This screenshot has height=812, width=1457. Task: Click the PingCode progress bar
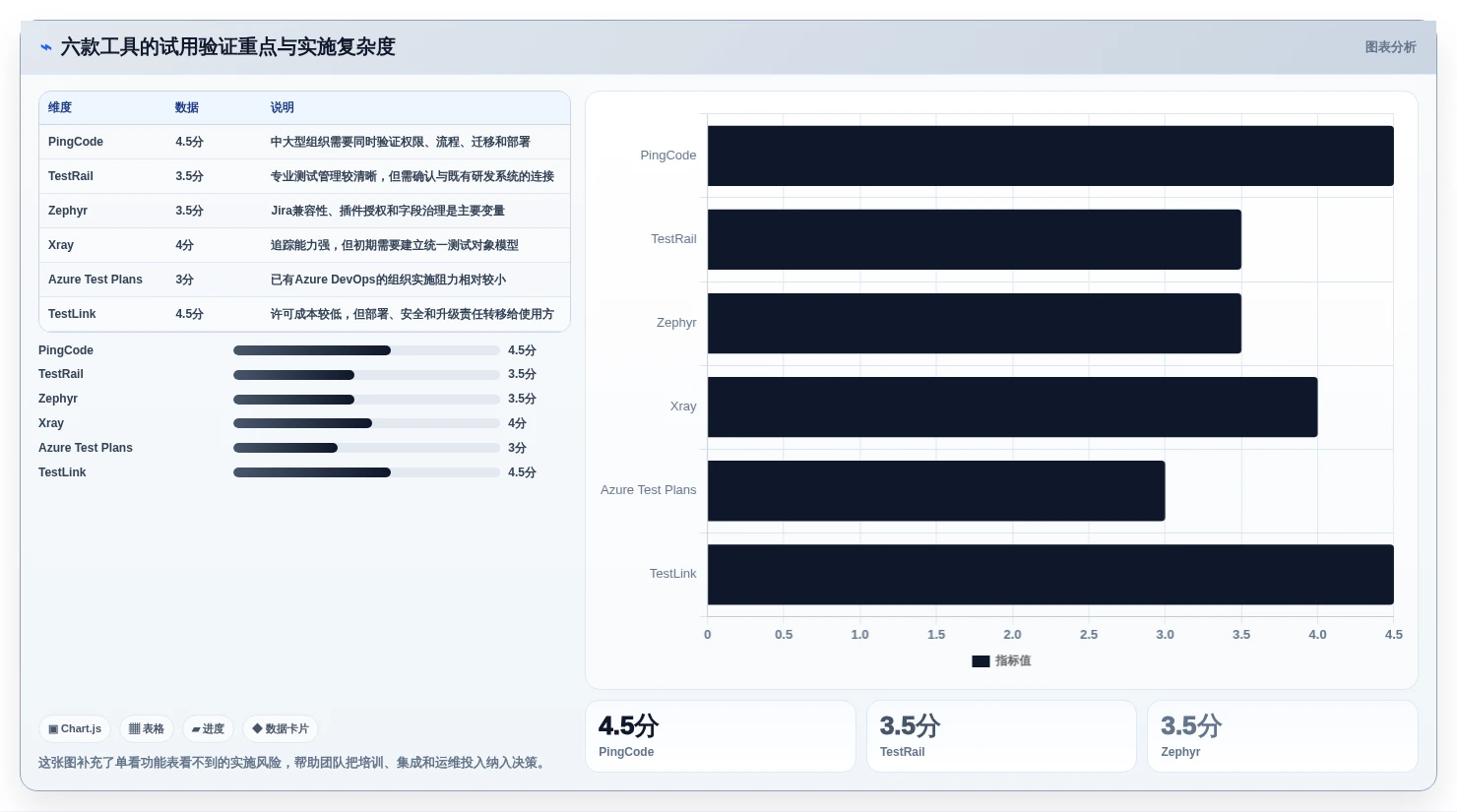(366, 350)
